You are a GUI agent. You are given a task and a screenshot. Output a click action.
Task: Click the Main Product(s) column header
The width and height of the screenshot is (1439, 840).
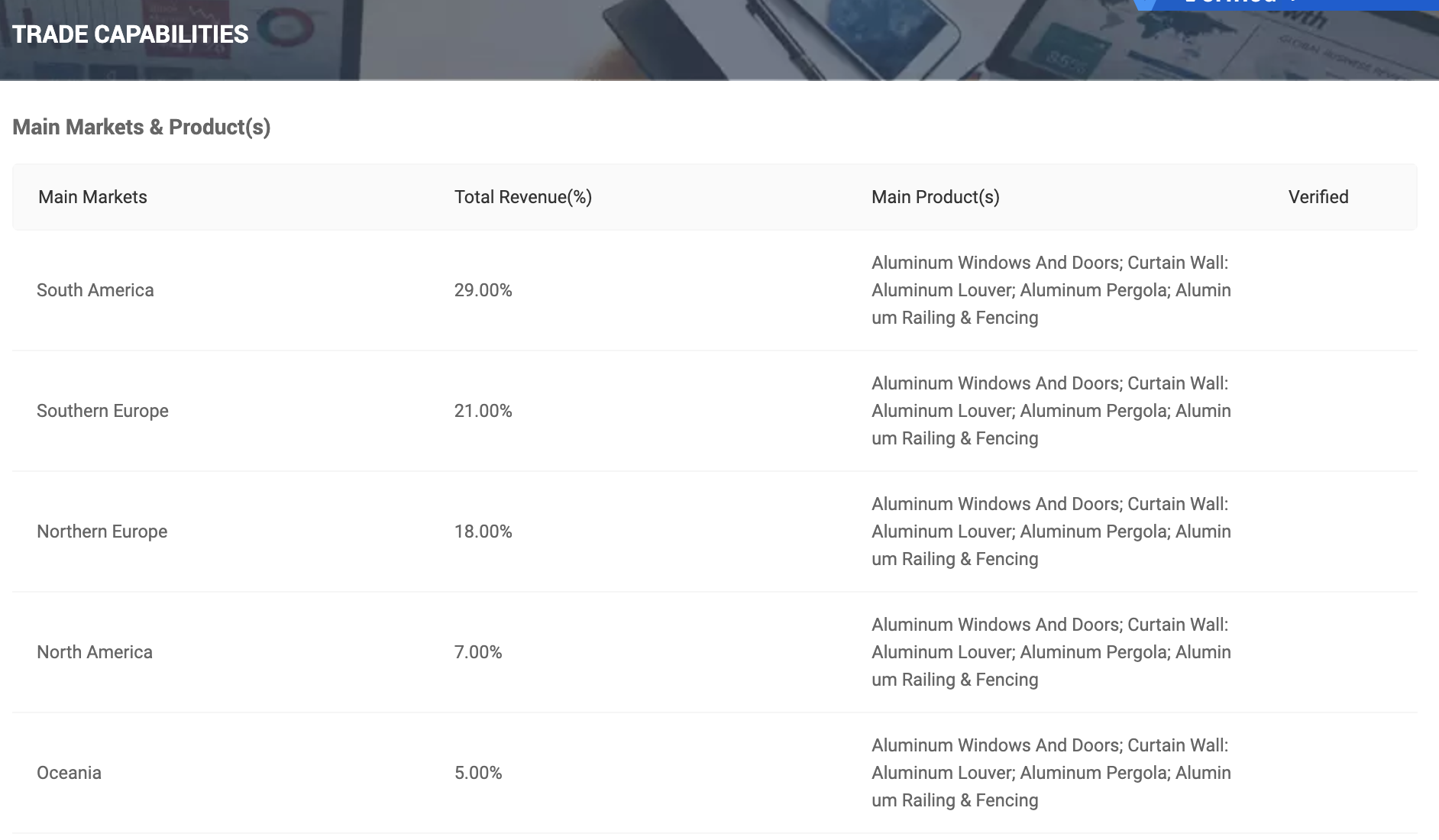[935, 197]
